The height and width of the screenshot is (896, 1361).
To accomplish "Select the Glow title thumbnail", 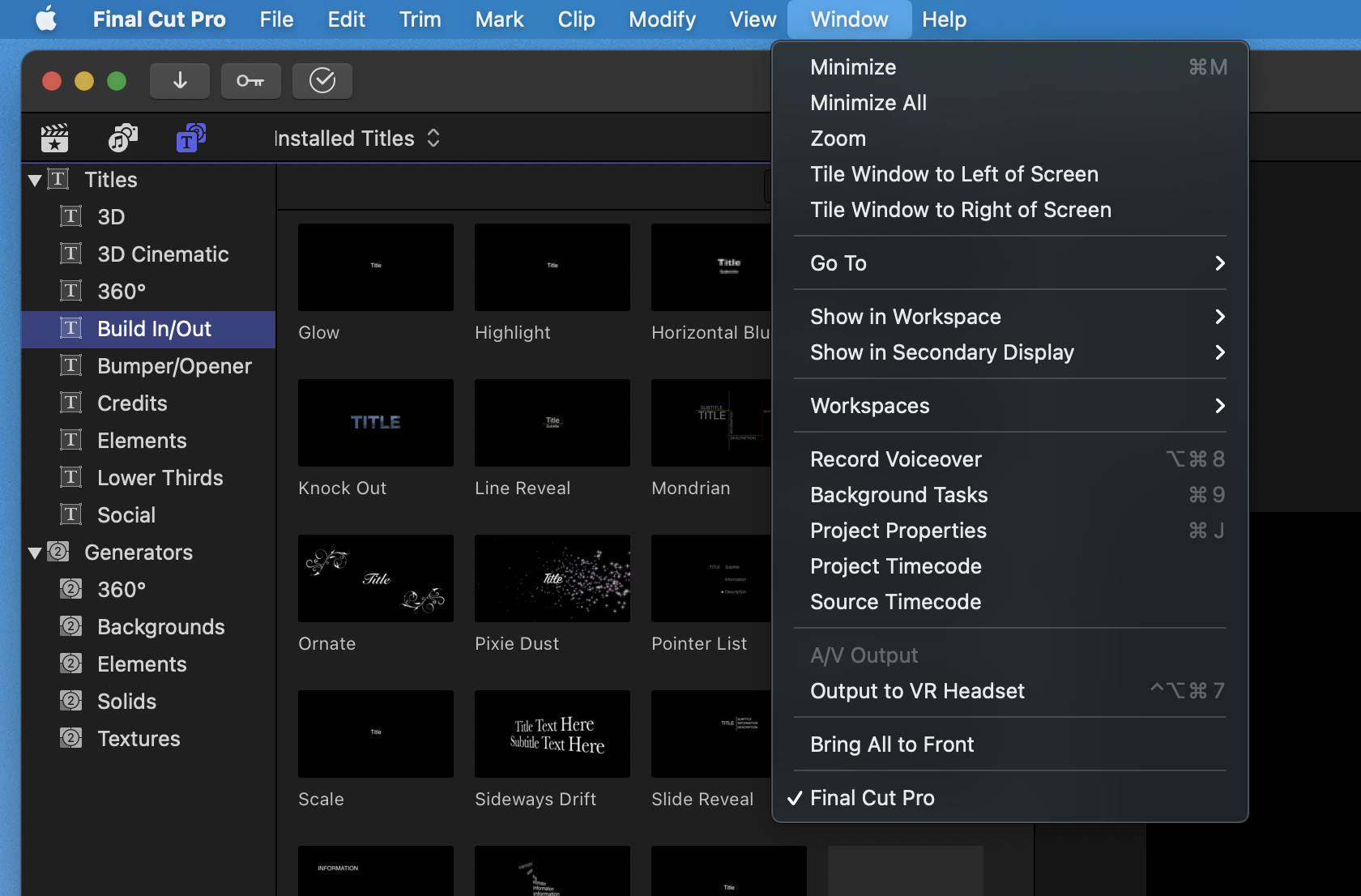I will (376, 267).
